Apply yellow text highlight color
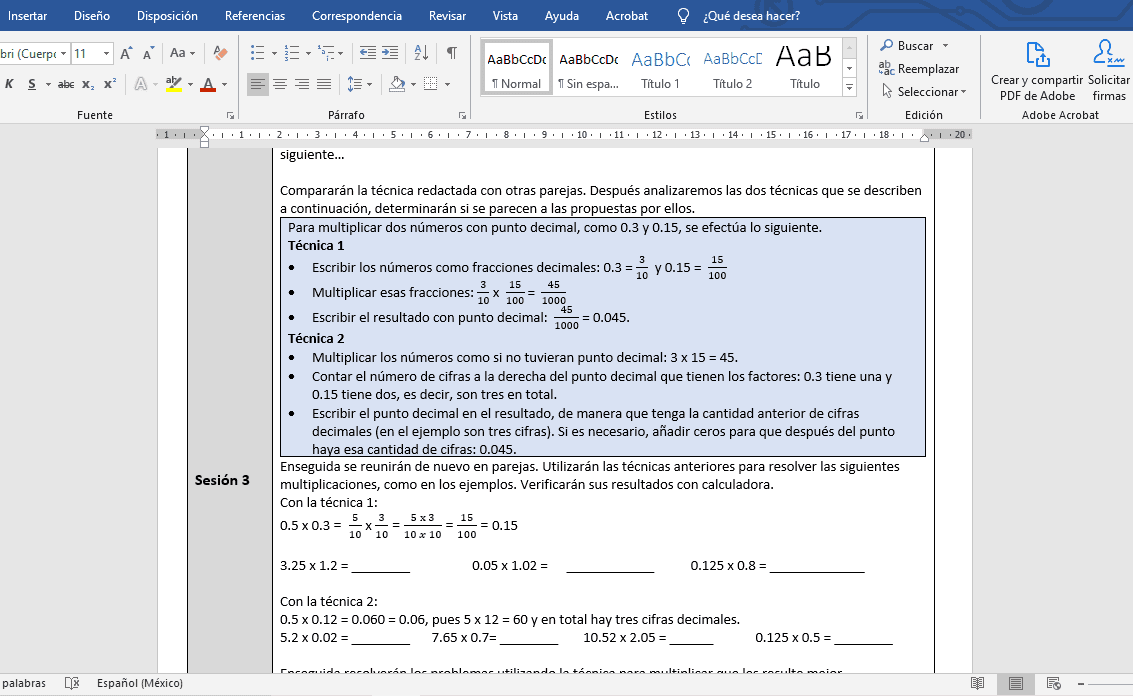This screenshot has width=1133, height=696. pos(173,85)
